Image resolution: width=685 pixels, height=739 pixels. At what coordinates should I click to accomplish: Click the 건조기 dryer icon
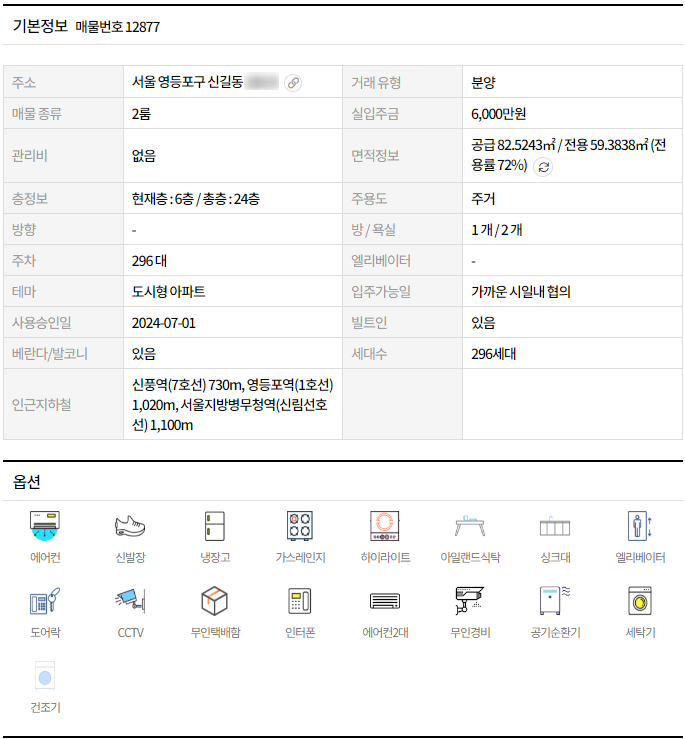tap(45, 675)
